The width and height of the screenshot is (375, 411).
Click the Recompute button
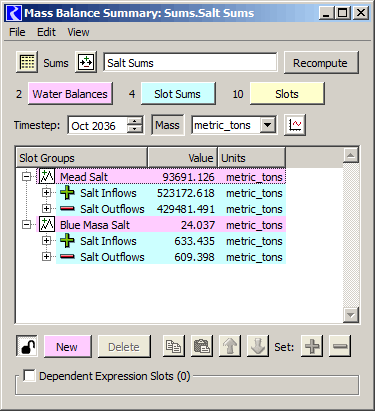click(321, 63)
